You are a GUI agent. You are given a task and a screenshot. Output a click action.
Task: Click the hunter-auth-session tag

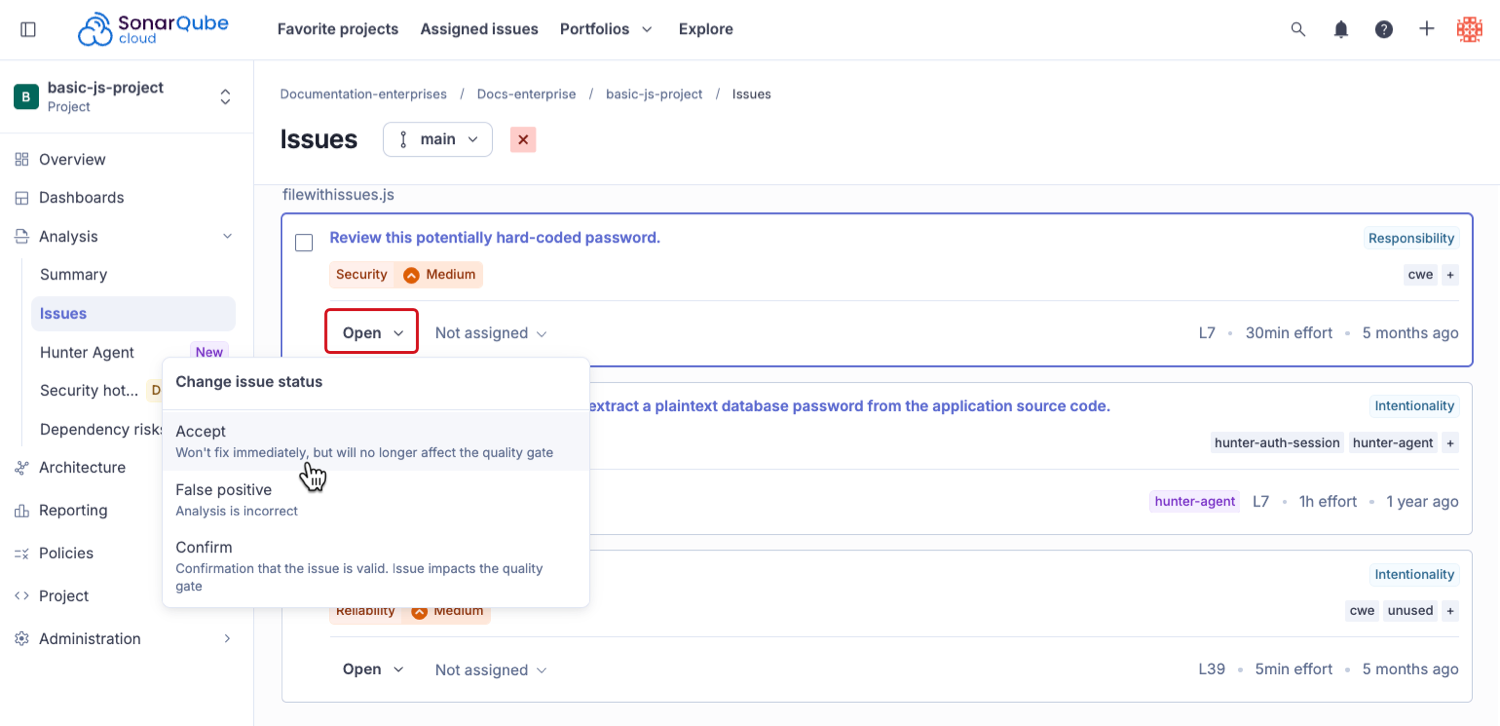1277,443
